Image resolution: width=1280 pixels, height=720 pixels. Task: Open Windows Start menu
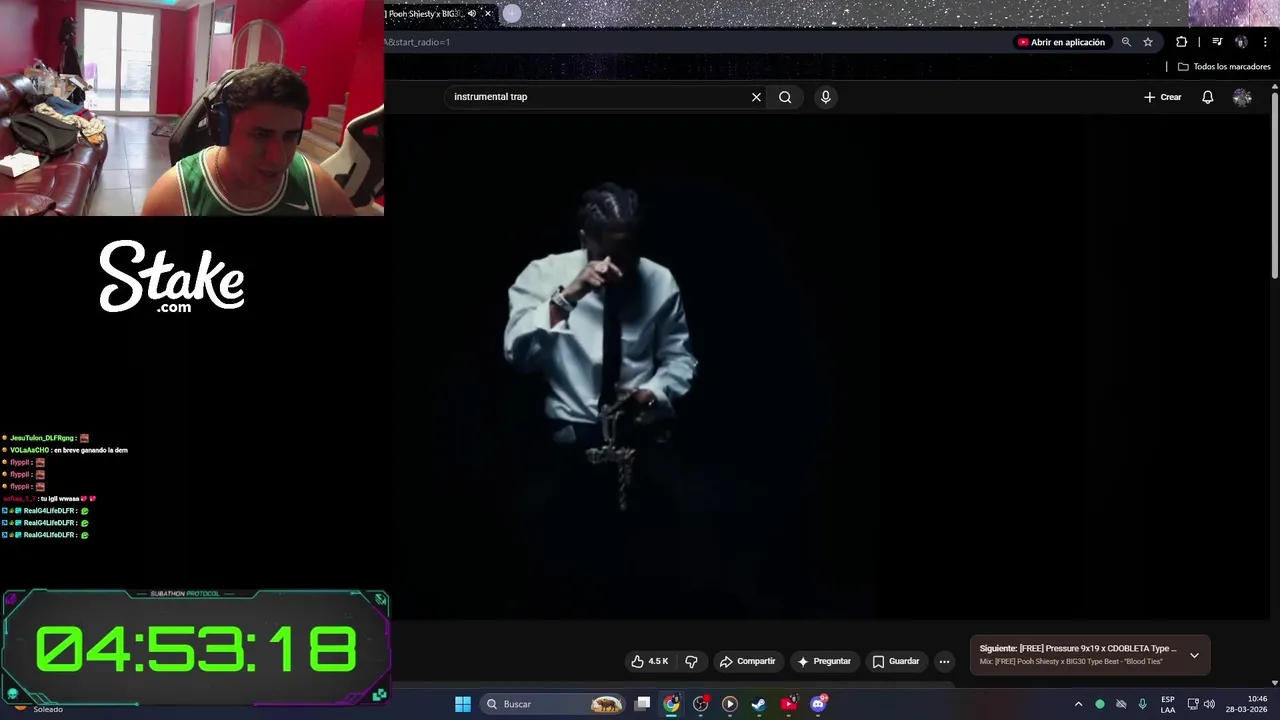pos(463,704)
